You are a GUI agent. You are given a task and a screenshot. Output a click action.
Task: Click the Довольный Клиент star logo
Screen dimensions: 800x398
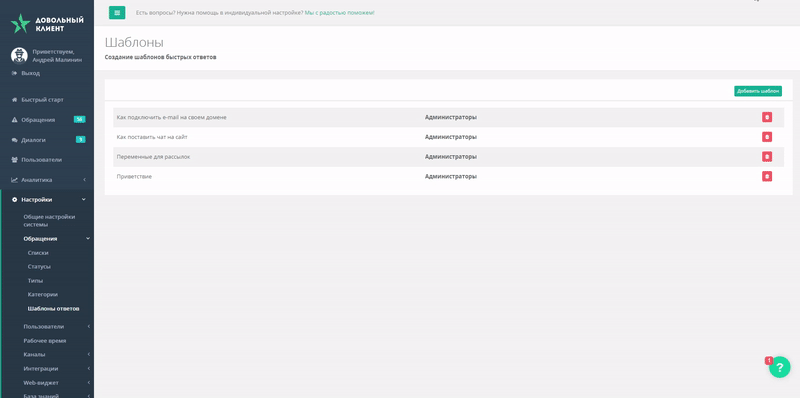(20, 23)
